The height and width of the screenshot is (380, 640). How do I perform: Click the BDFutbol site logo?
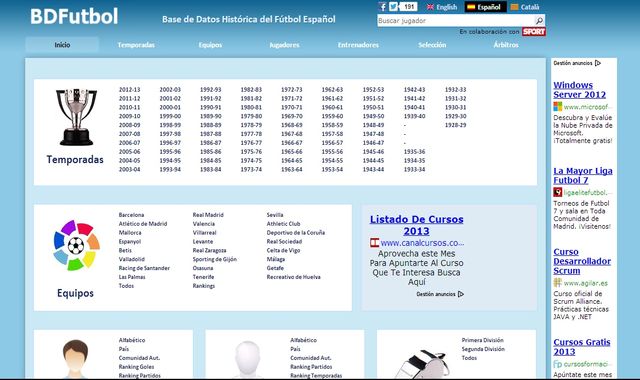74,17
